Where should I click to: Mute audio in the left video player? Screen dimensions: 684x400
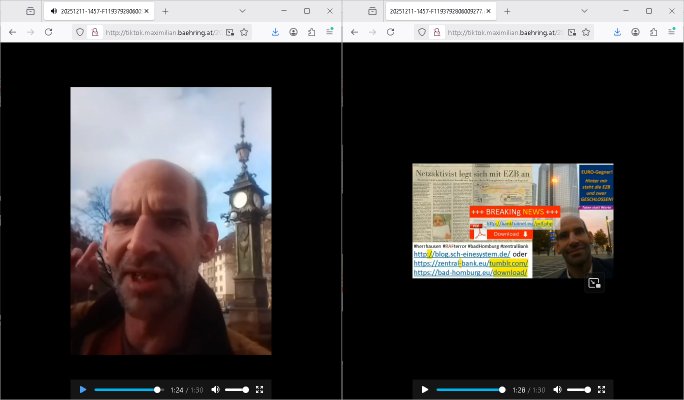(215, 389)
